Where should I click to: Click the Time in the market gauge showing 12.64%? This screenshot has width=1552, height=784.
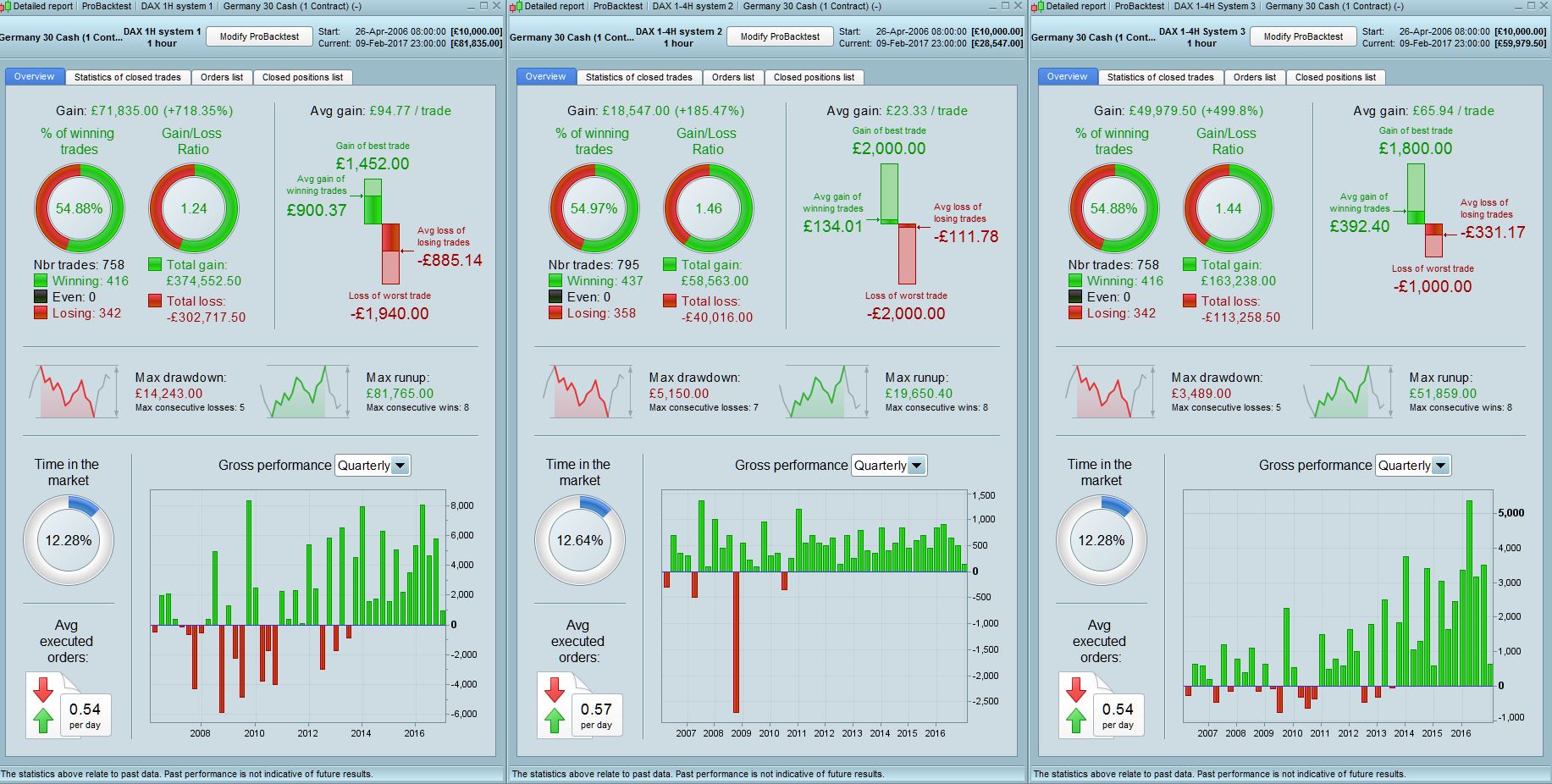pyautogui.click(x=580, y=540)
